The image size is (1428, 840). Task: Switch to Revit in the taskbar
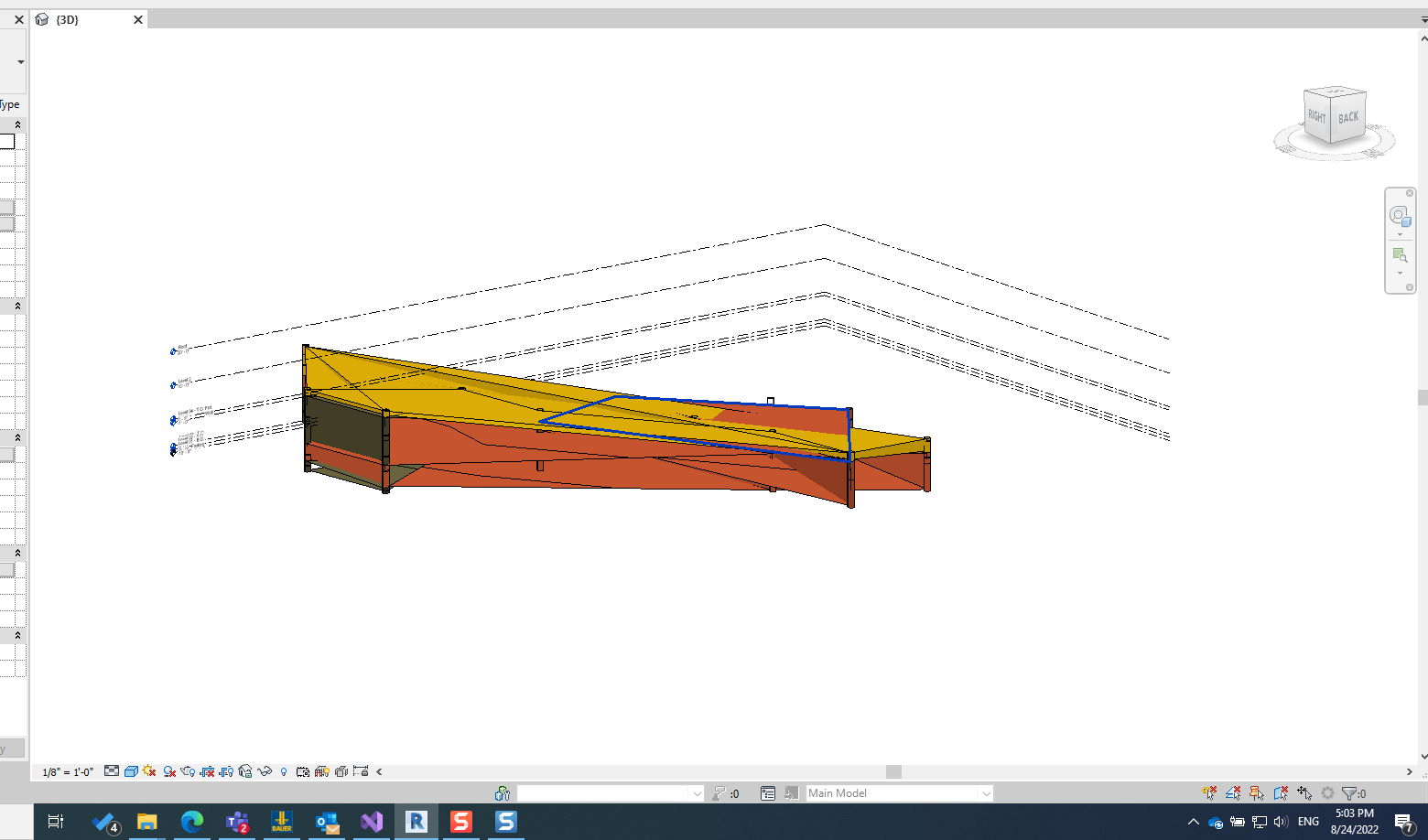point(416,822)
